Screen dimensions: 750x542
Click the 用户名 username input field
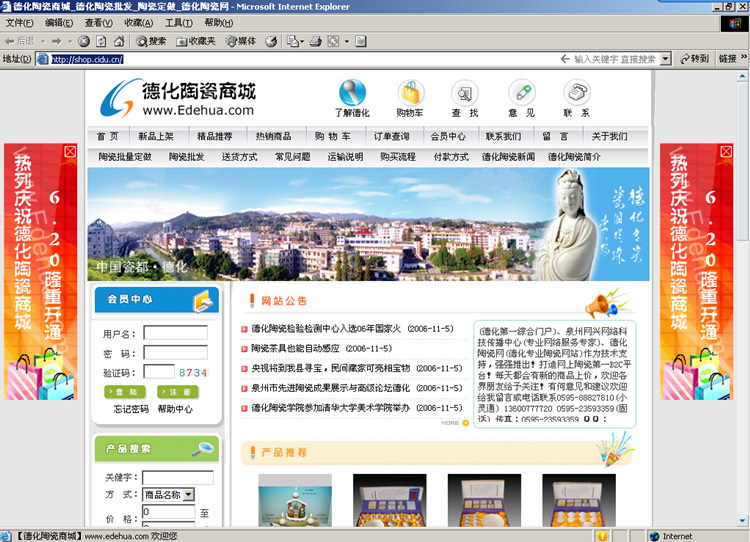tap(176, 333)
